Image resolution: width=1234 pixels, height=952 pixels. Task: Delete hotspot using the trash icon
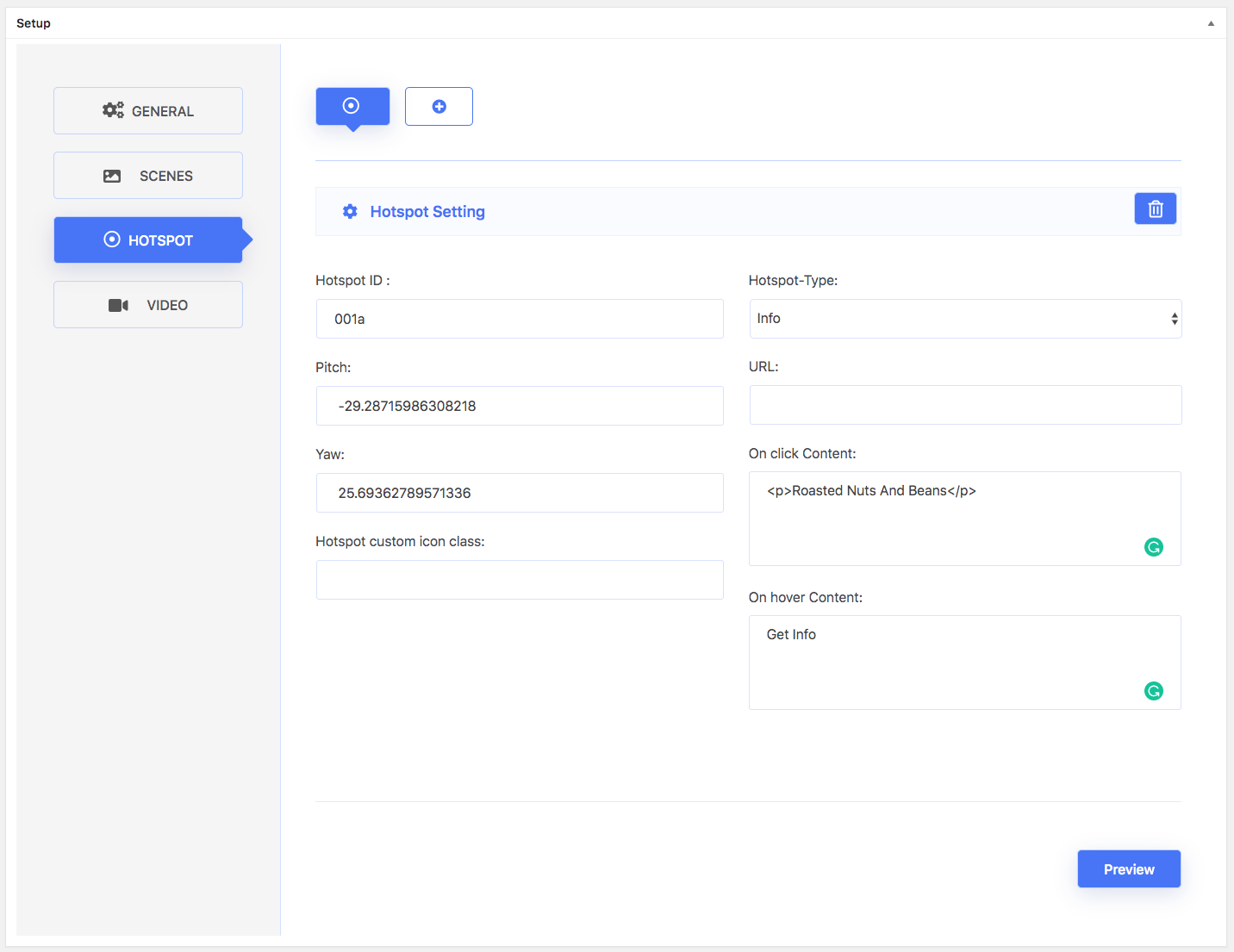pyautogui.click(x=1155, y=209)
